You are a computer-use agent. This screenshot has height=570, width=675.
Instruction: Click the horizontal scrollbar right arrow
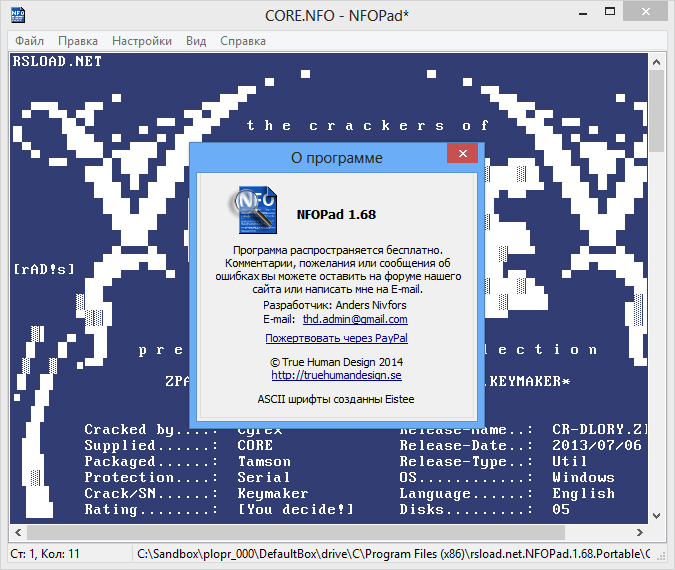640,533
